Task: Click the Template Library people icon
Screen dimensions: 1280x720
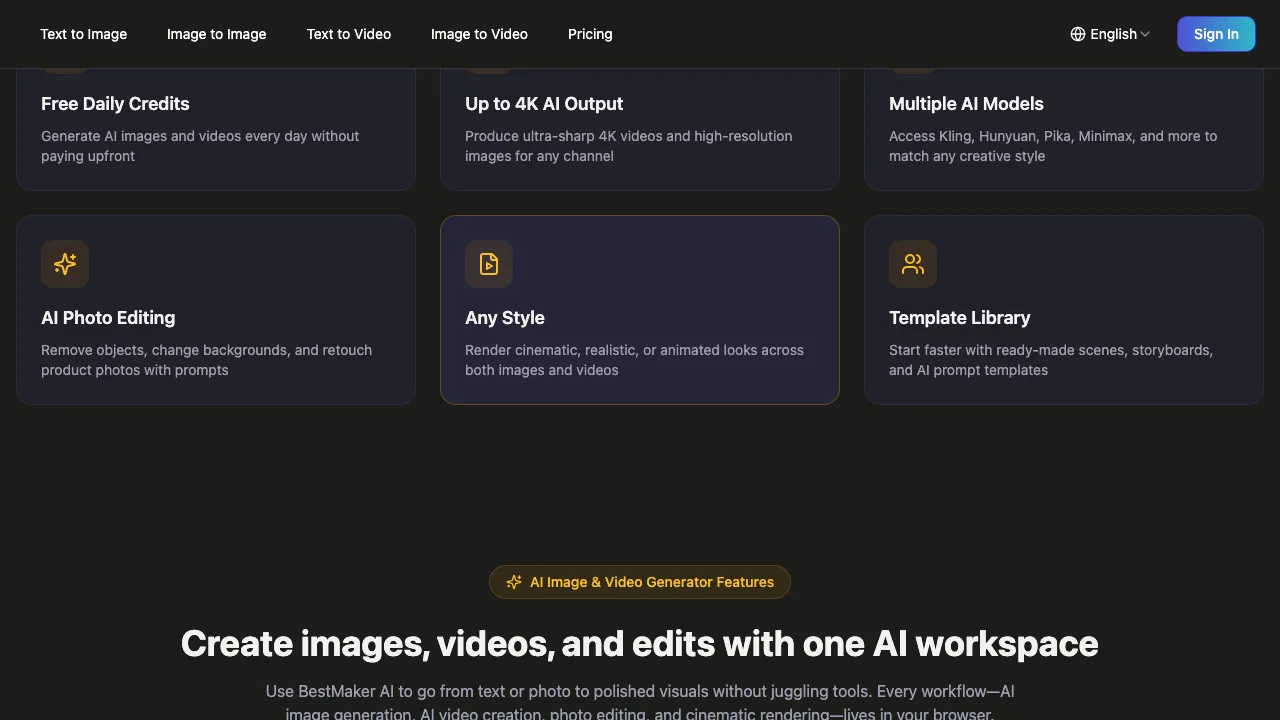Action: (913, 264)
